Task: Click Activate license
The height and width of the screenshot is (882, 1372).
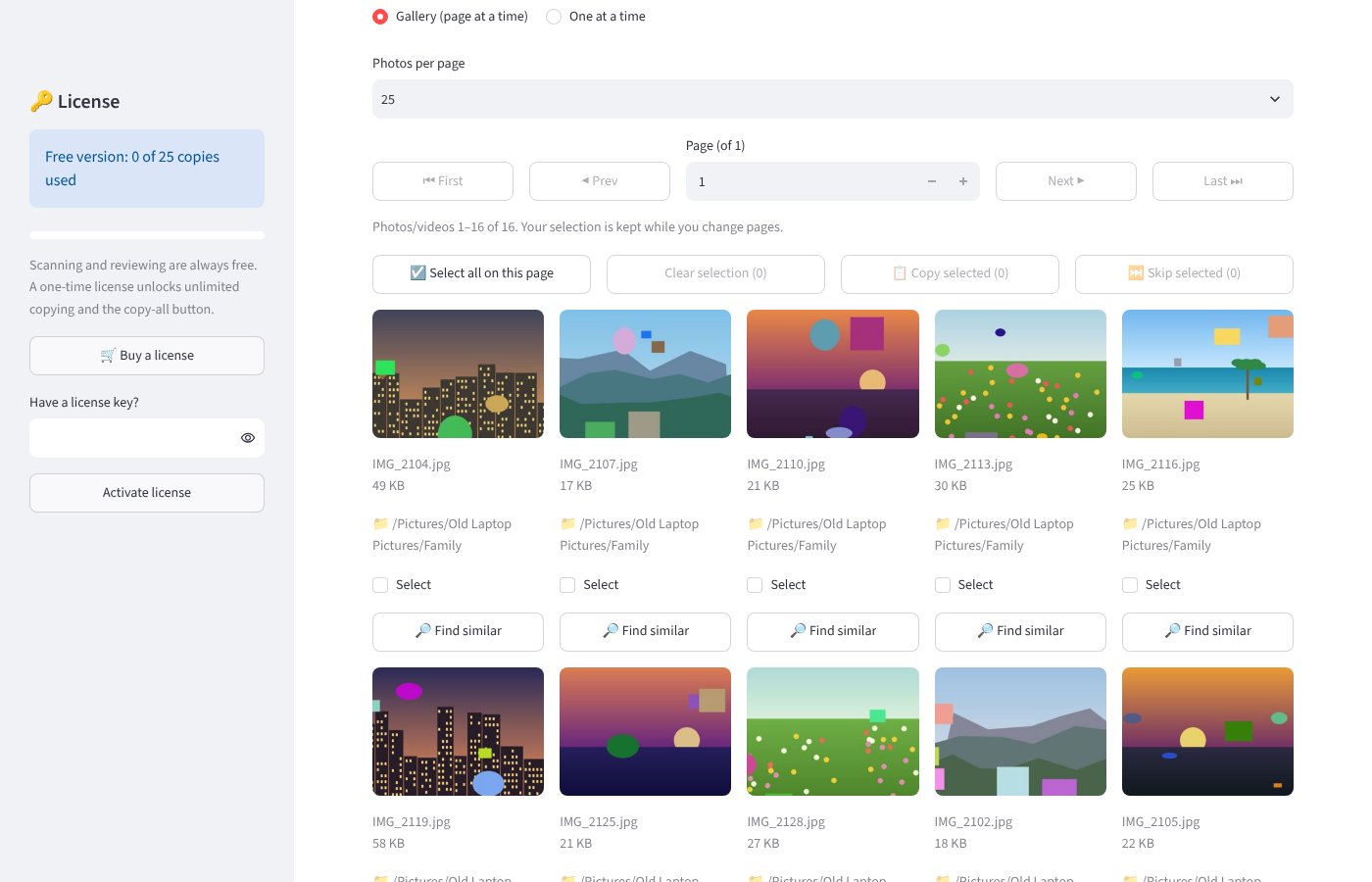Action: pyautogui.click(x=147, y=493)
